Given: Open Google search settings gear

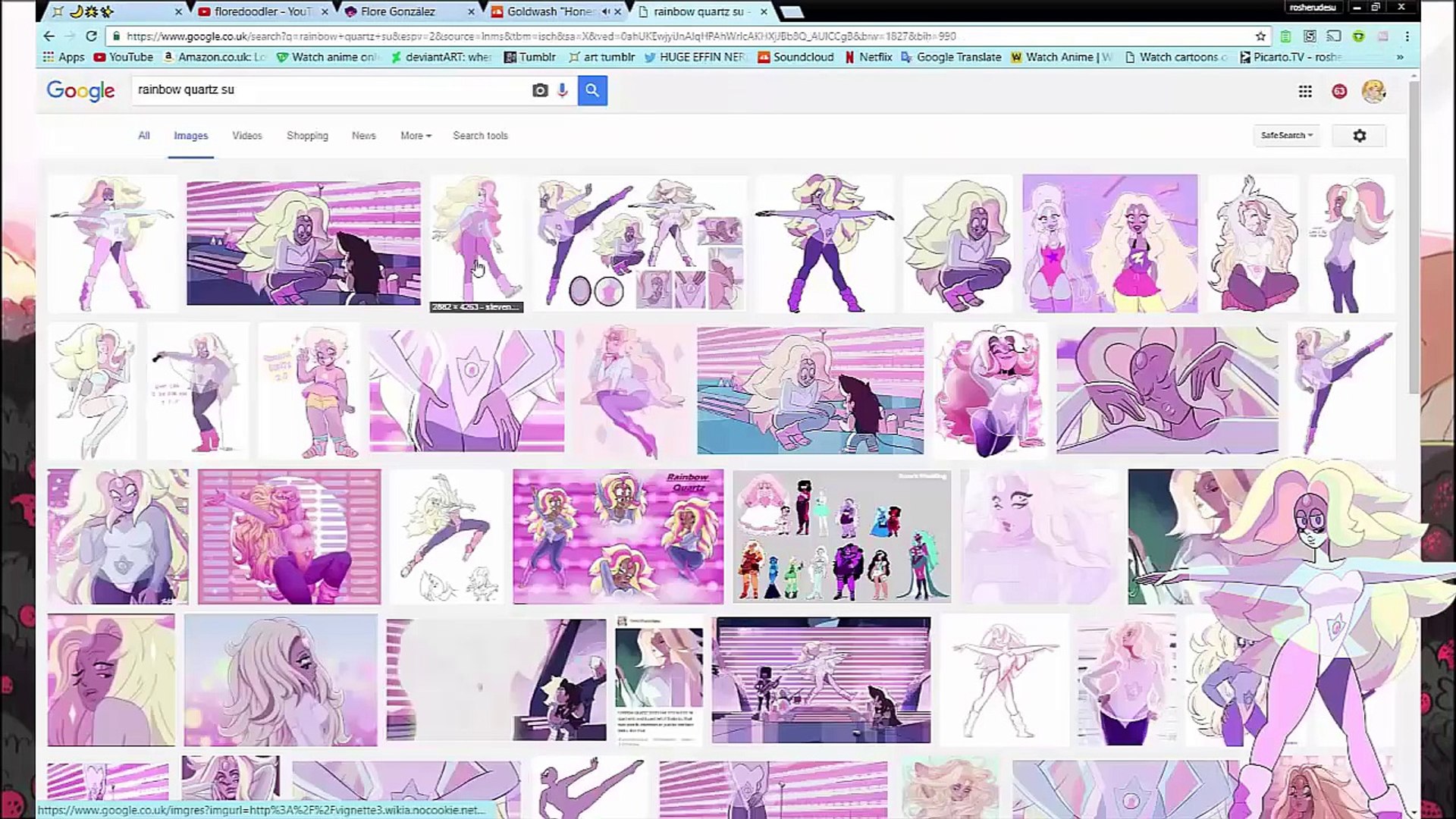Looking at the screenshot, I should (x=1359, y=136).
